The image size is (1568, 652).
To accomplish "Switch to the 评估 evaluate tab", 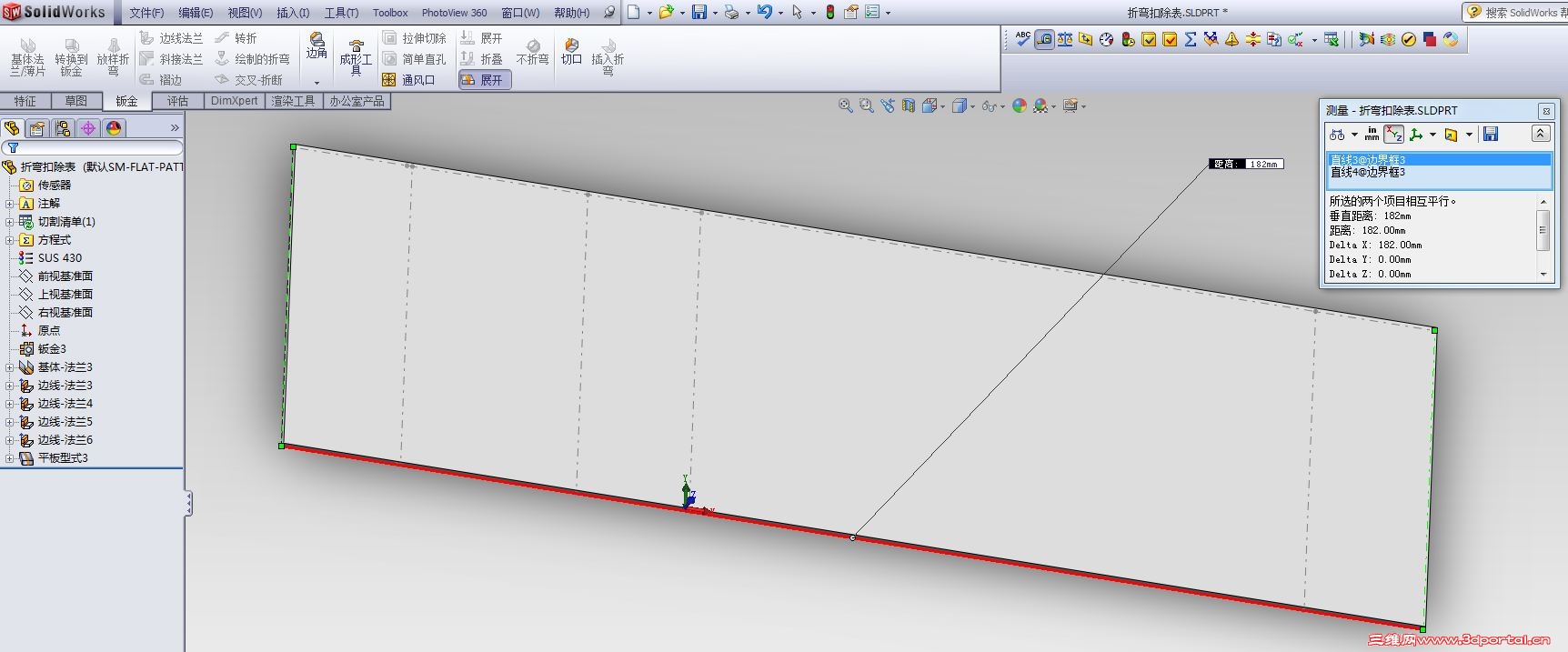I will 178,101.
